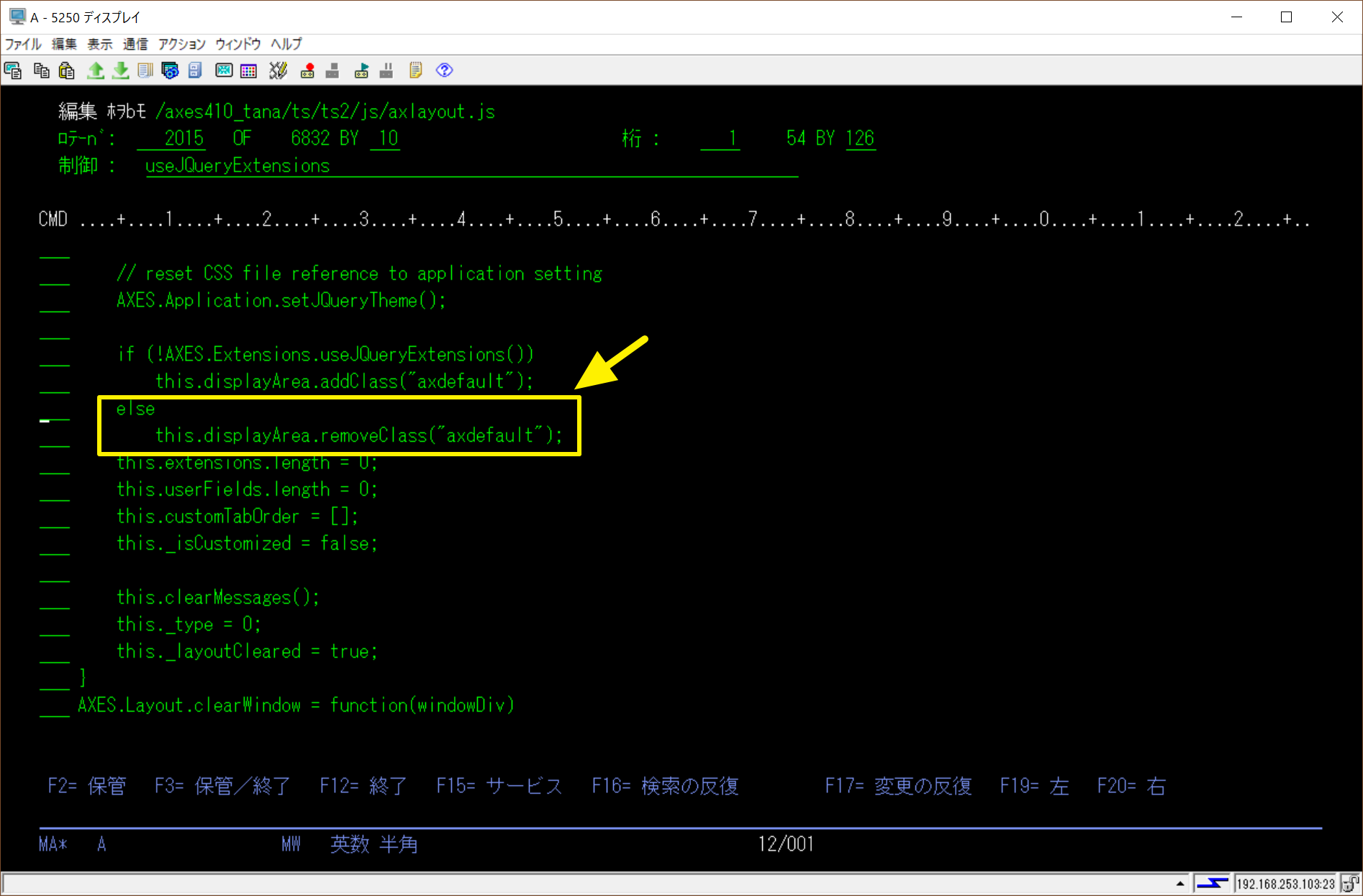This screenshot has width=1363, height=896.
Task: Click the Paste clipboard toolbar icon
Action: click(67, 71)
